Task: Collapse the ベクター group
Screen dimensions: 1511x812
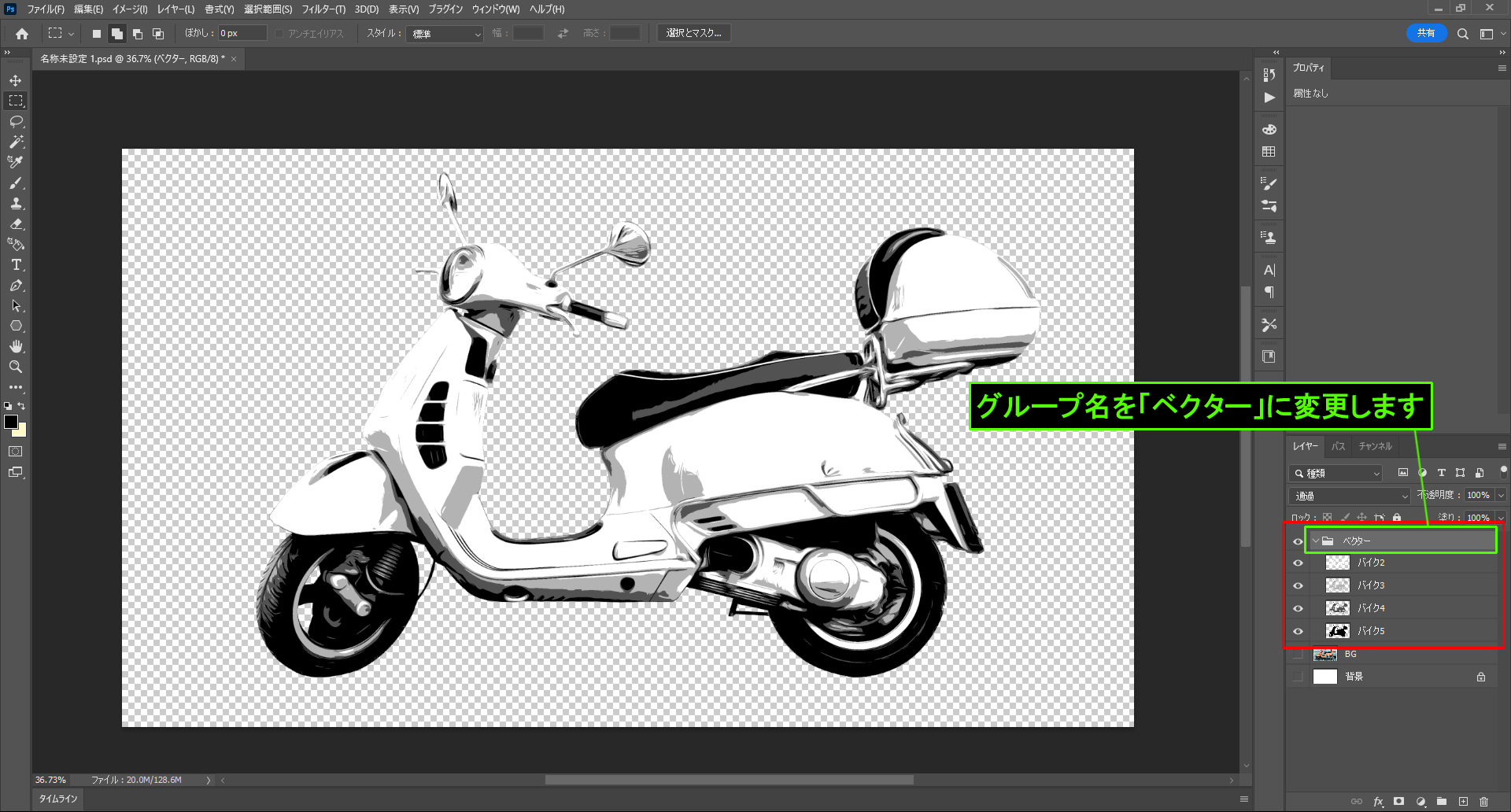Action: coord(1315,541)
